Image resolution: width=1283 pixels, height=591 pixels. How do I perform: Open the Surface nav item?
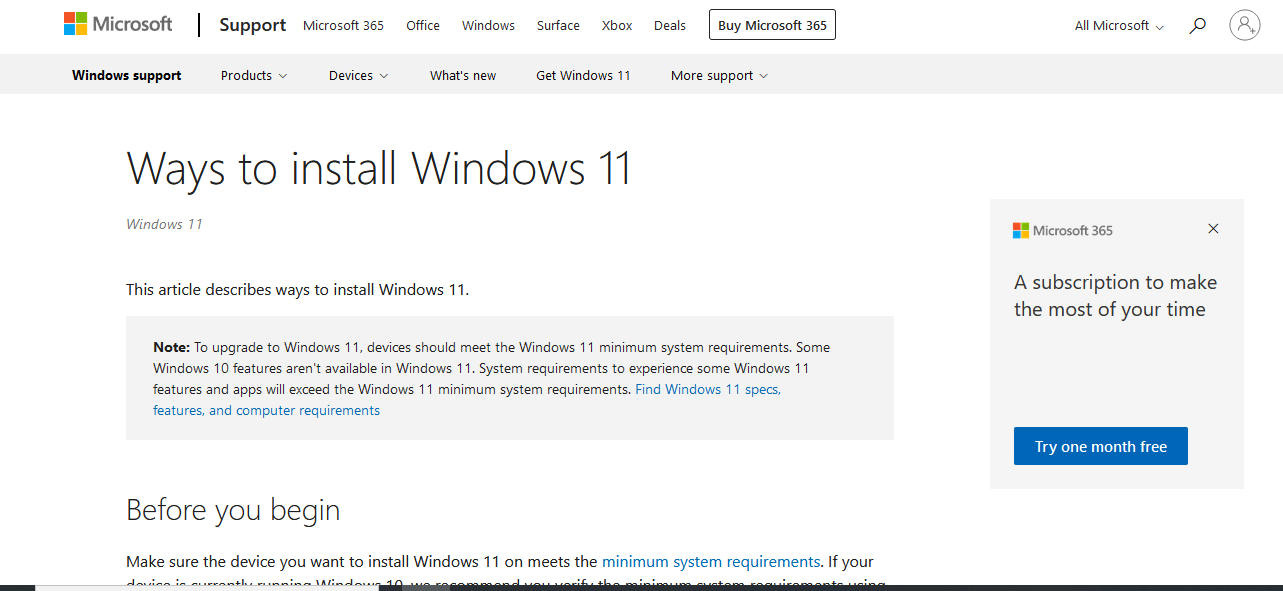coord(558,26)
